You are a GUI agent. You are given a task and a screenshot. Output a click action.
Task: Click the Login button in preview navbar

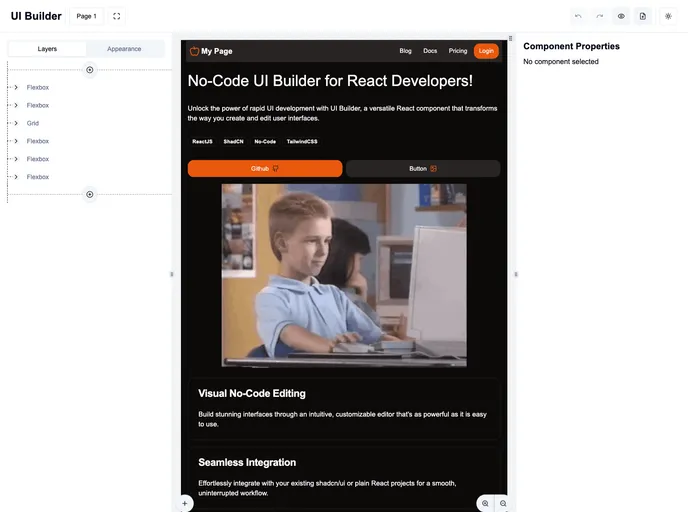coord(486,51)
